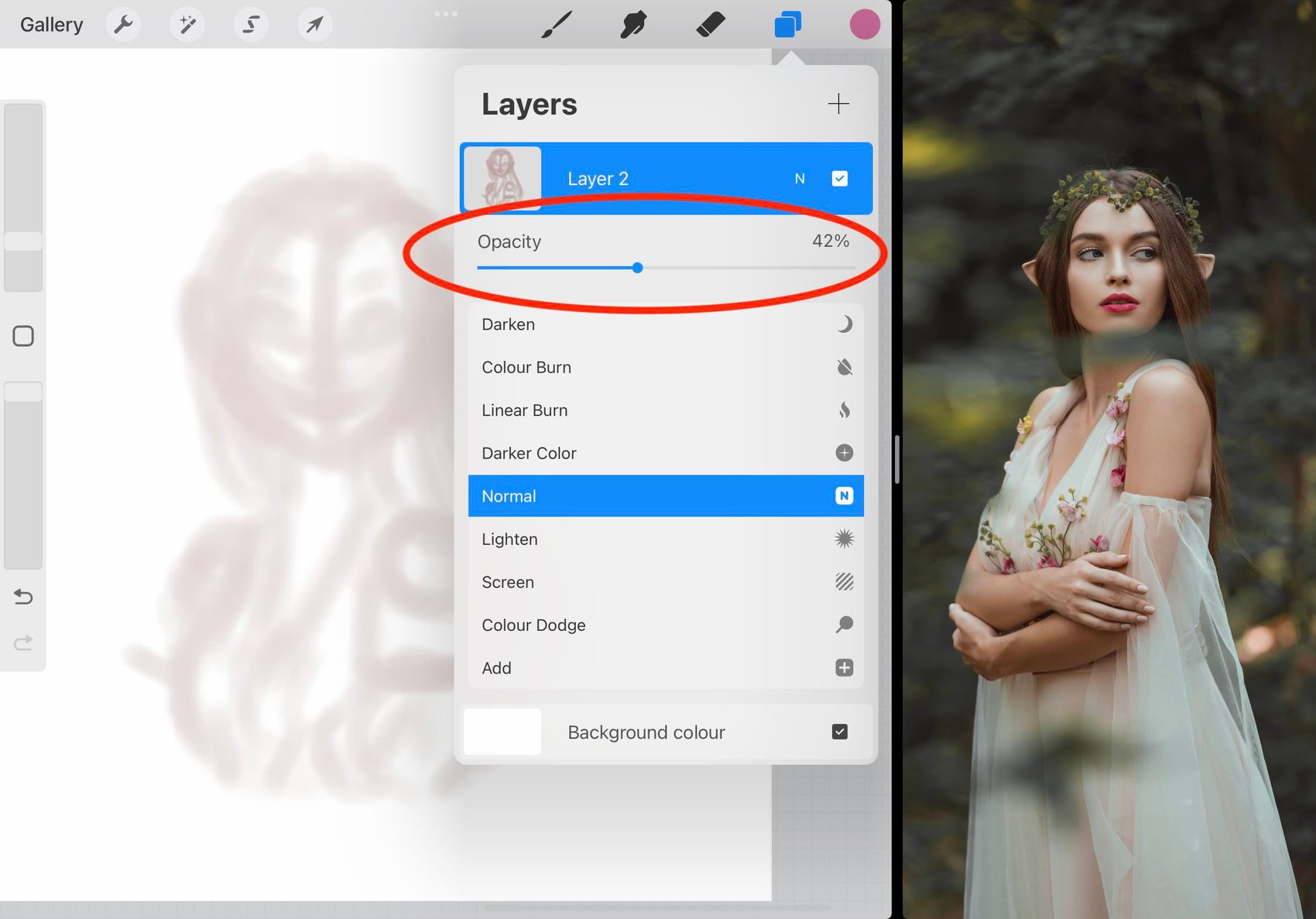Click the elf woman reference photo
The height and width of the screenshot is (919, 1316).
point(1109,459)
